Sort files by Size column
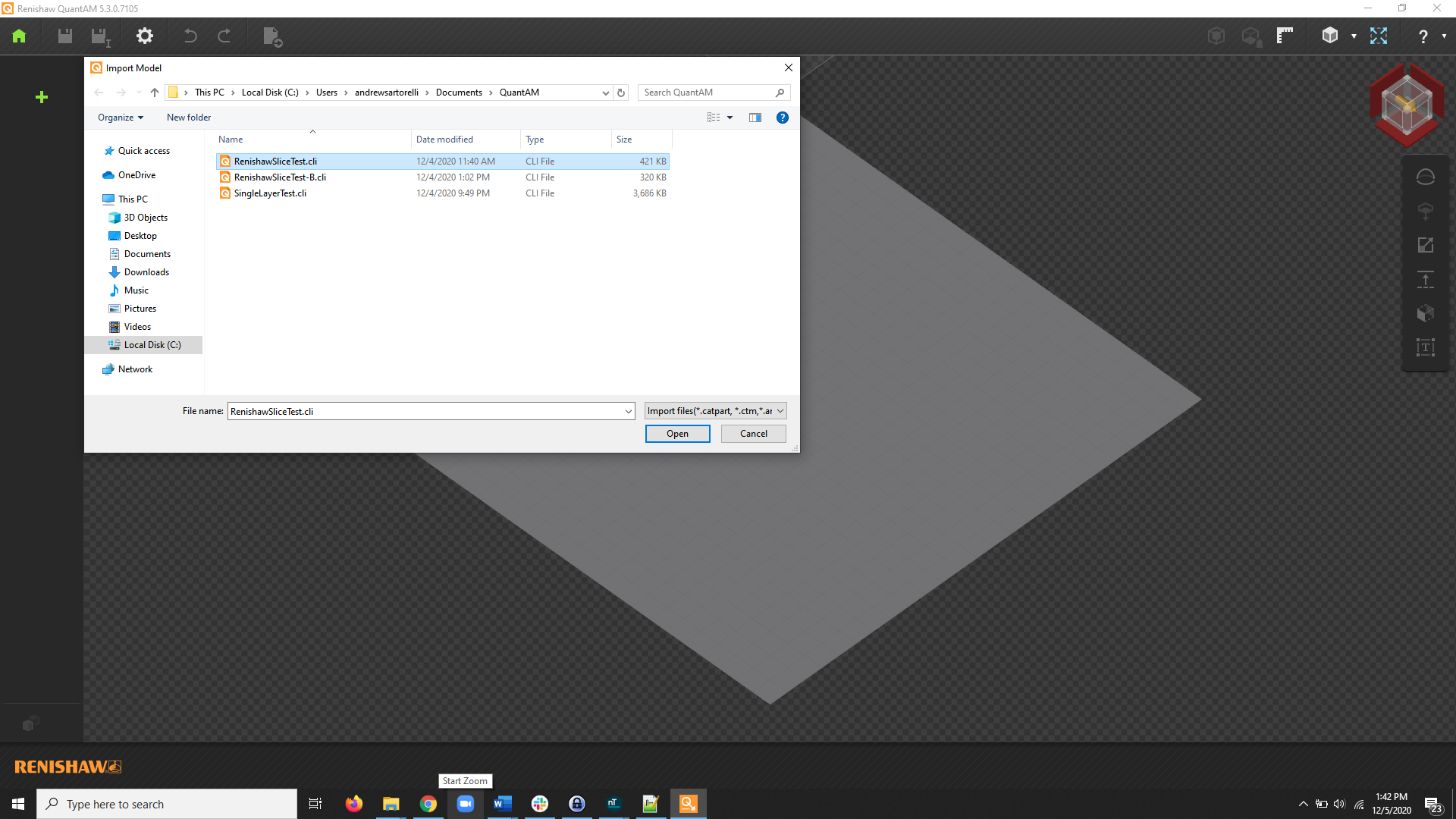This screenshot has height=819, width=1456. [x=642, y=140]
